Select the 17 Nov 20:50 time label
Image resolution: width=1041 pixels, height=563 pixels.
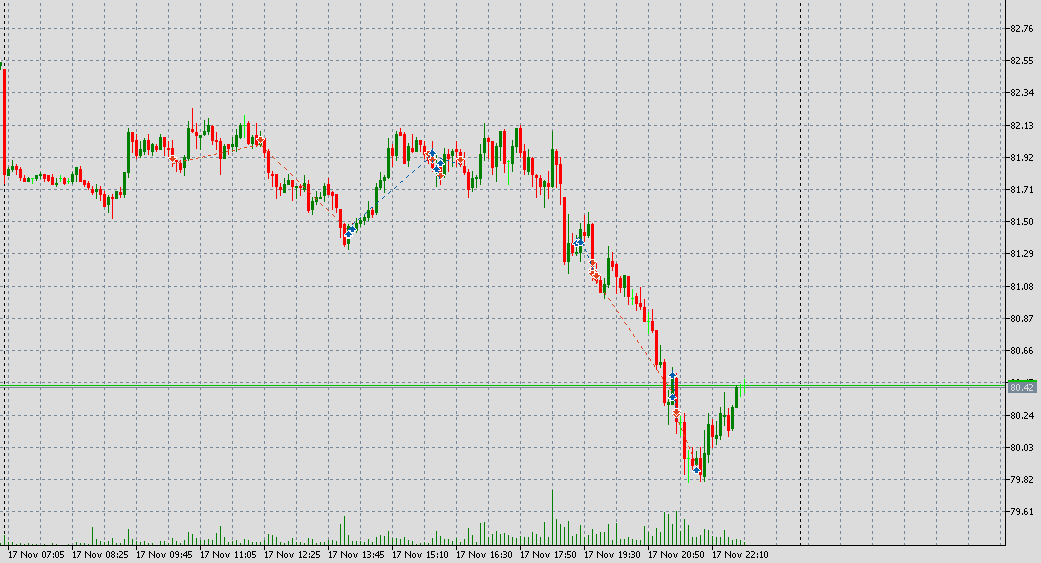point(677,554)
